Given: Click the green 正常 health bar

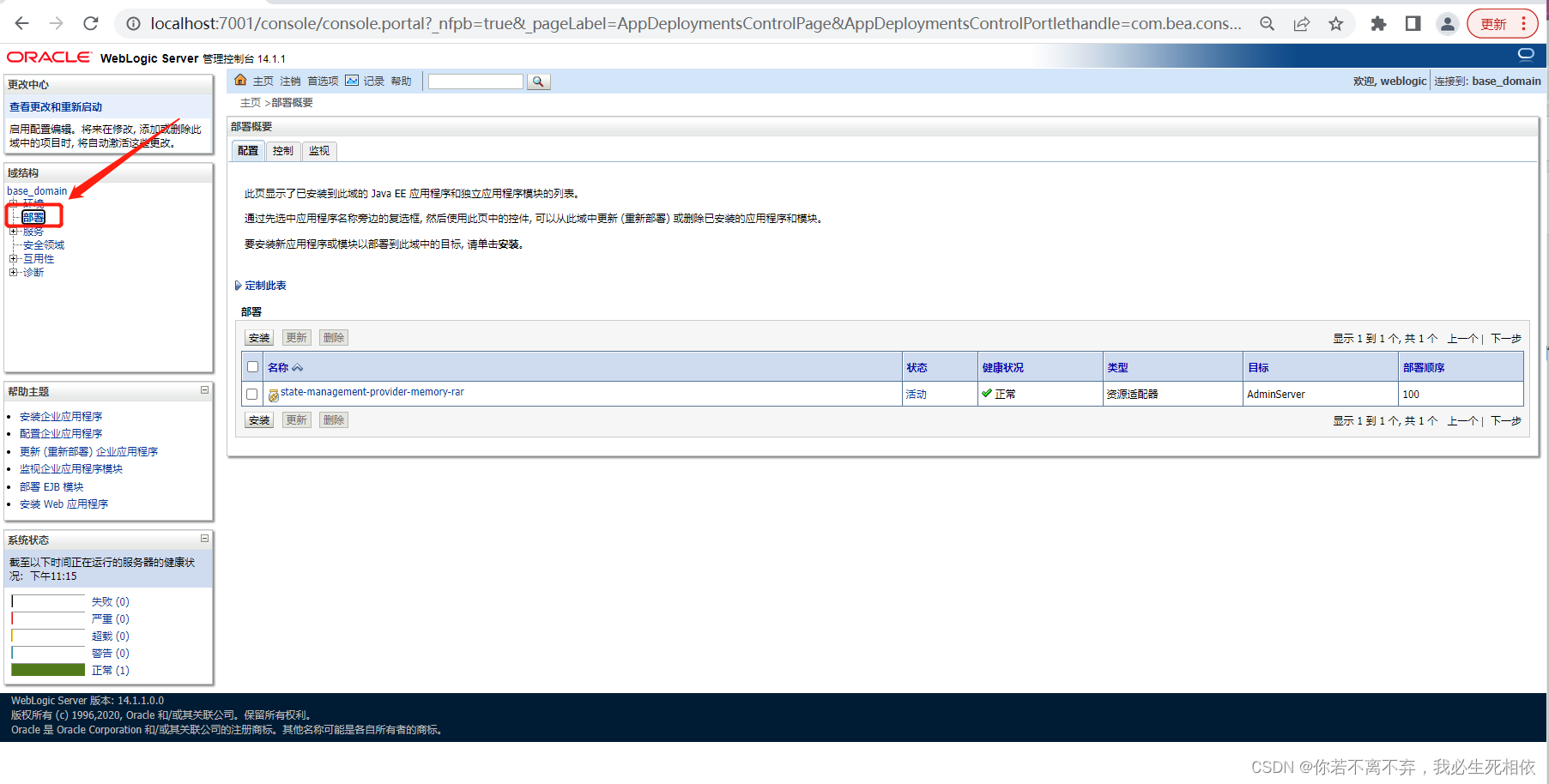Looking at the screenshot, I should point(48,670).
